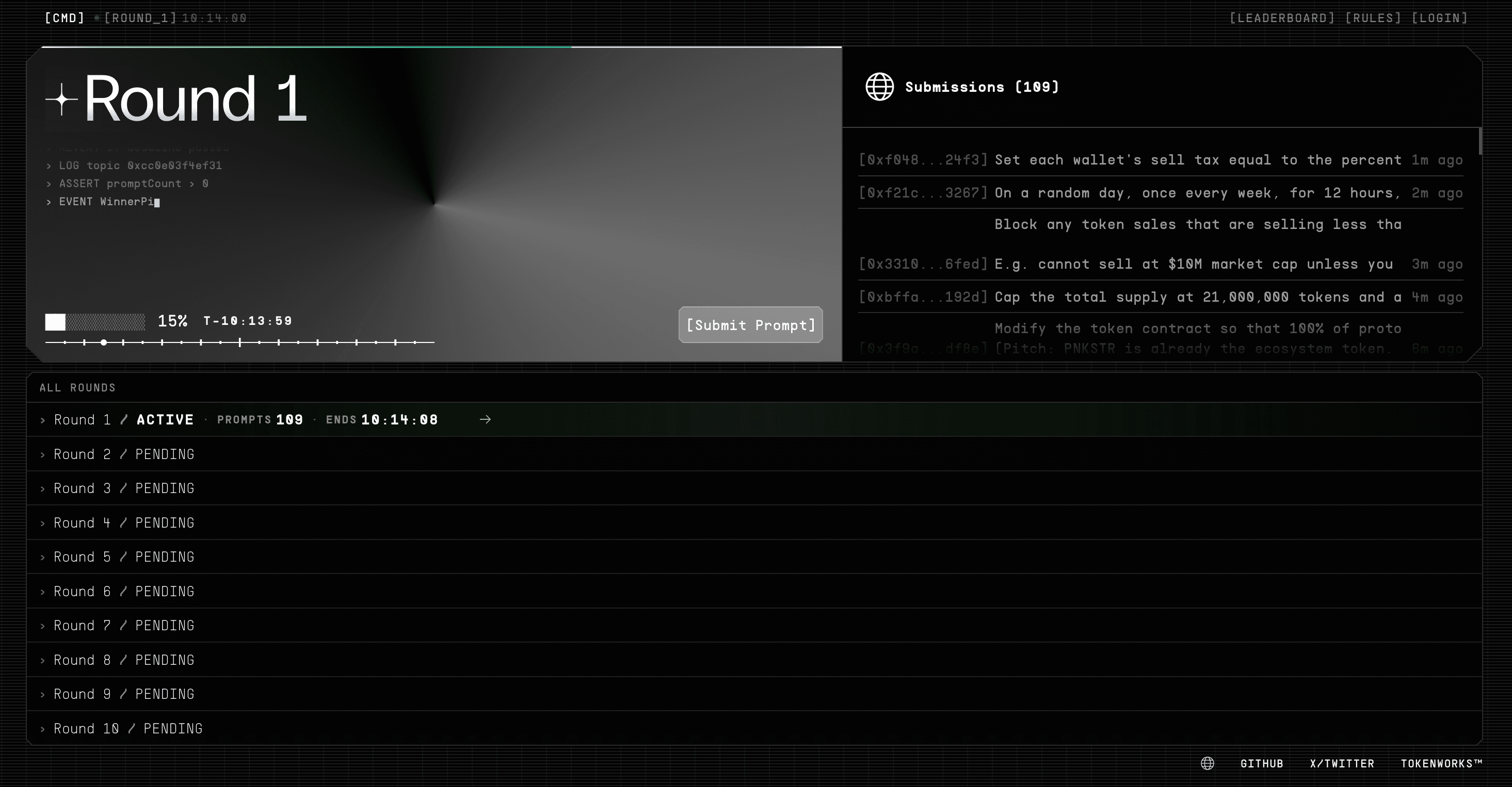This screenshot has width=1512, height=787.
Task: Open submission from 0xf21c...3267
Action: click(1161, 193)
